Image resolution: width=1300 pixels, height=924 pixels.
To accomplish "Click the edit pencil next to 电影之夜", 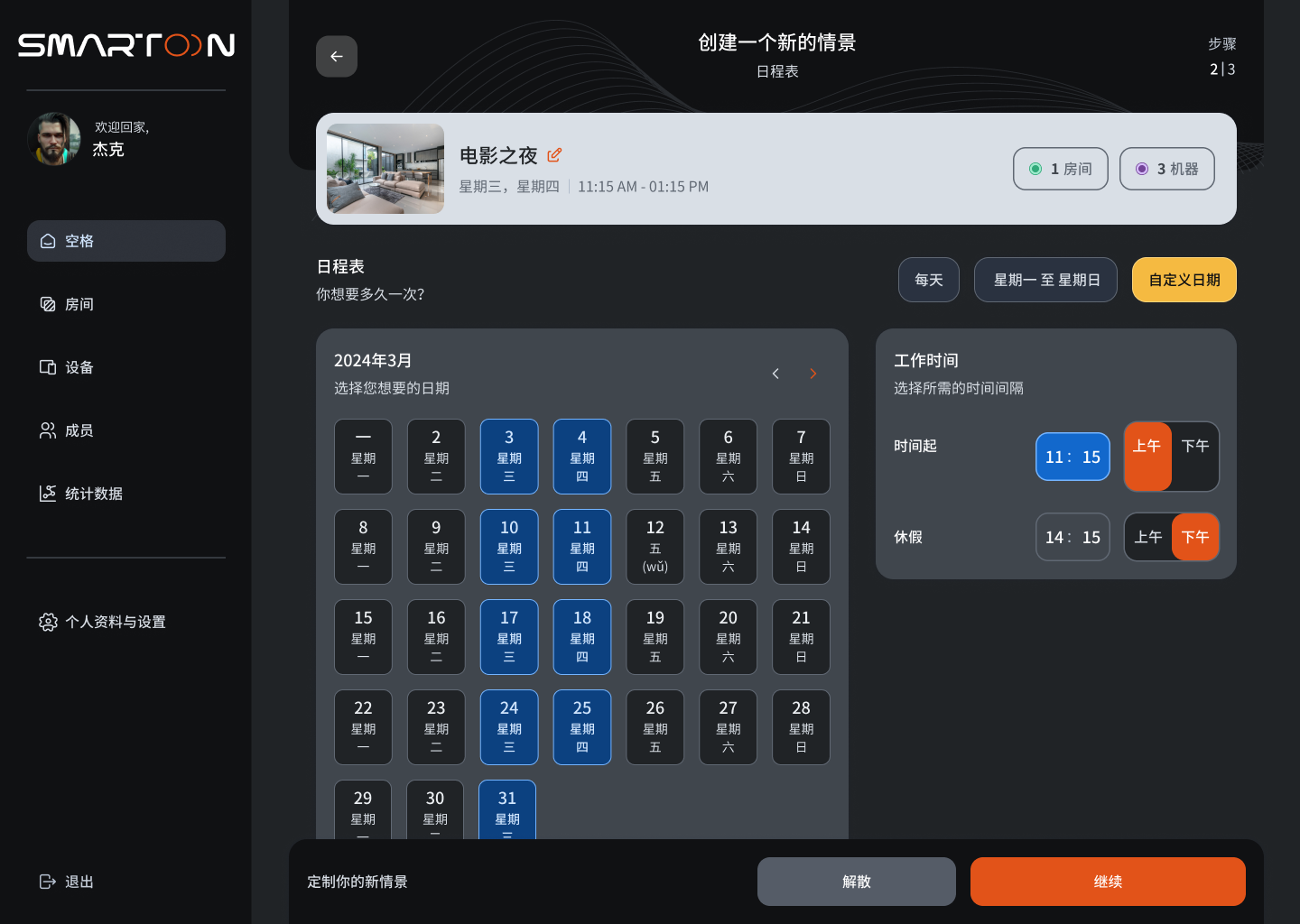I will tap(554, 155).
